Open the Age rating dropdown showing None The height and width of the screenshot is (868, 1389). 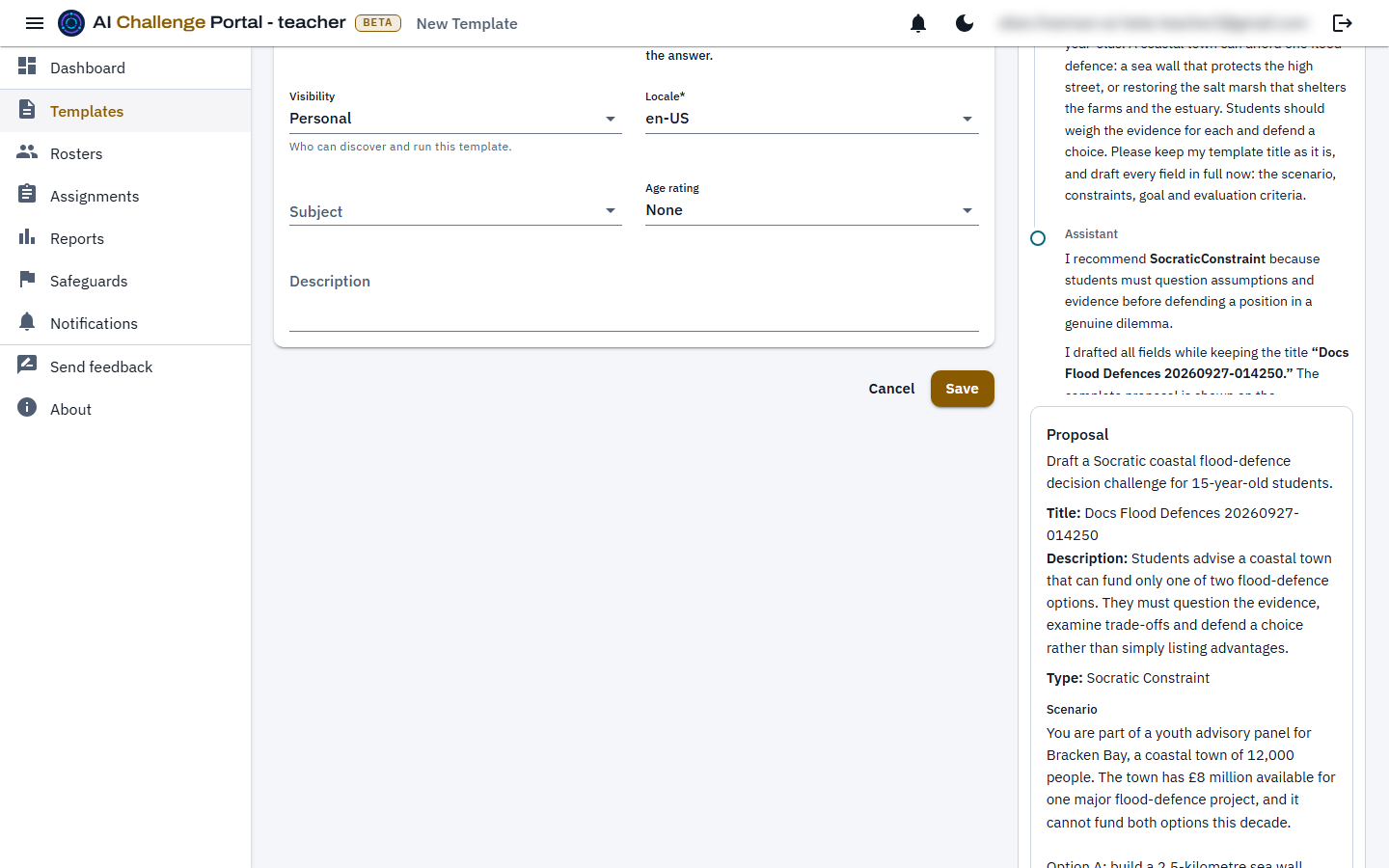click(x=812, y=210)
